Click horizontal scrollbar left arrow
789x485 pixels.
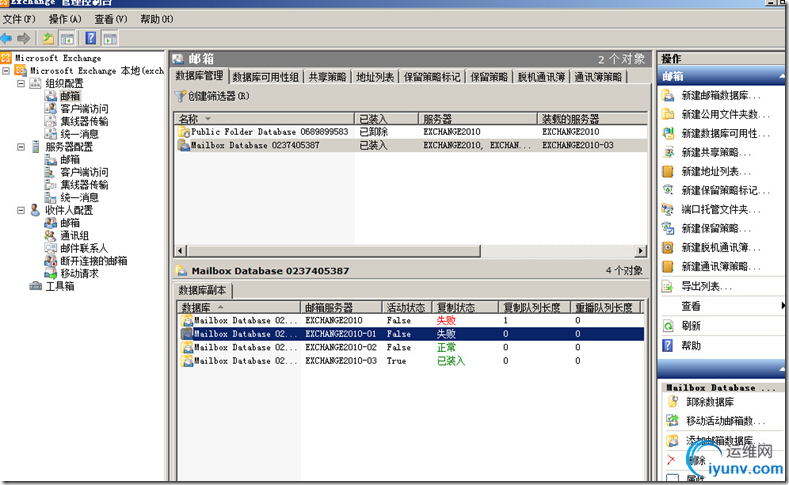click(181, 251)
